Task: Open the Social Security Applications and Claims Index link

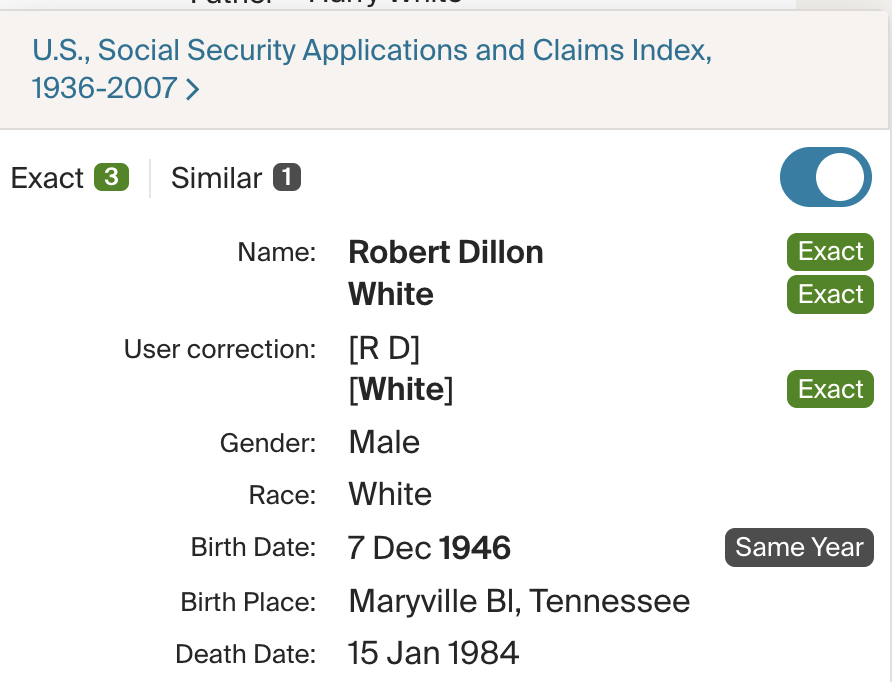Action: click(x=371, y=51)
